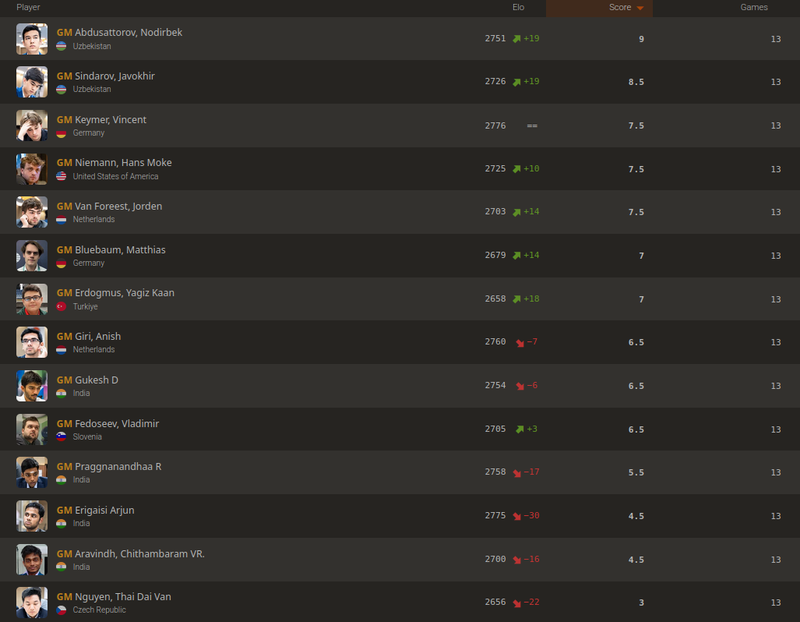Click the USA flag under Niemann

[62, 176]
